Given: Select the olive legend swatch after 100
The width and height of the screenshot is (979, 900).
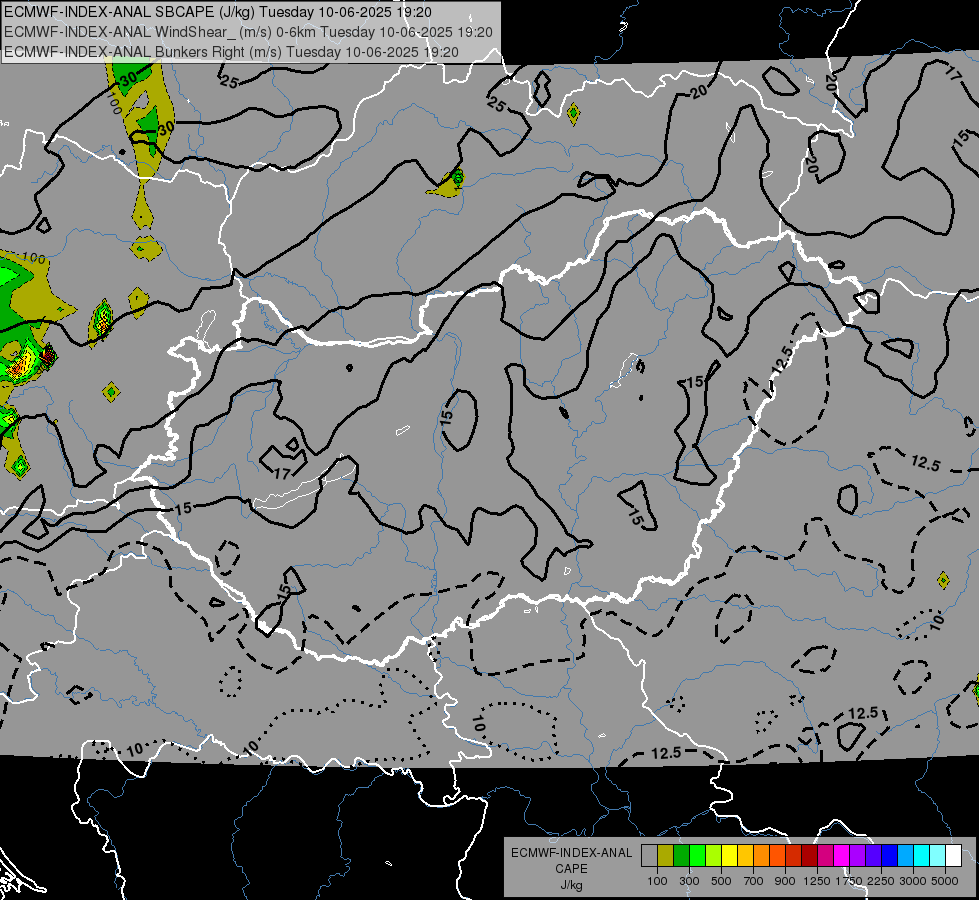Looking at the screenshot, I should tap(665, 856).
